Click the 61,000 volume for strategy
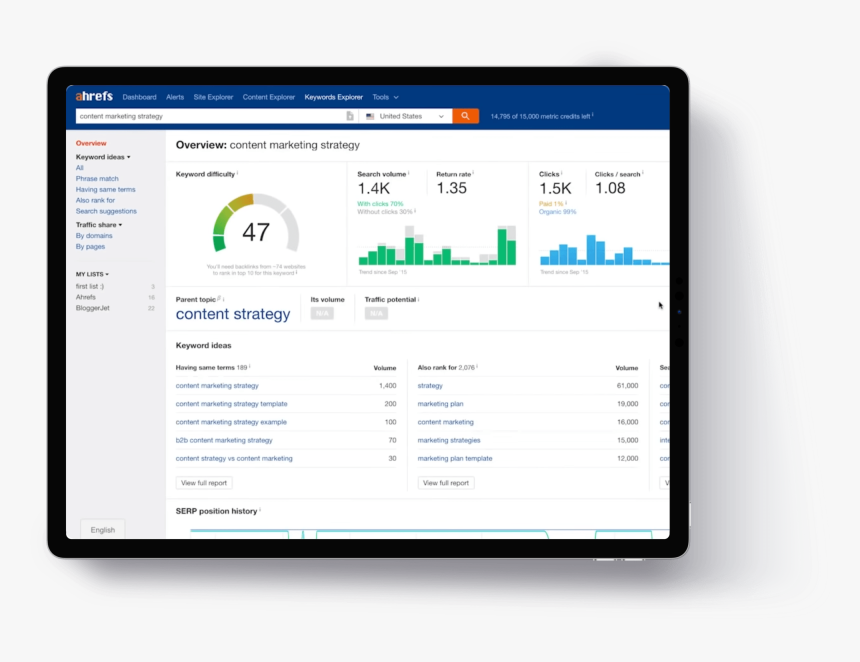Screen dimensions: 860x662 point(627,386)
